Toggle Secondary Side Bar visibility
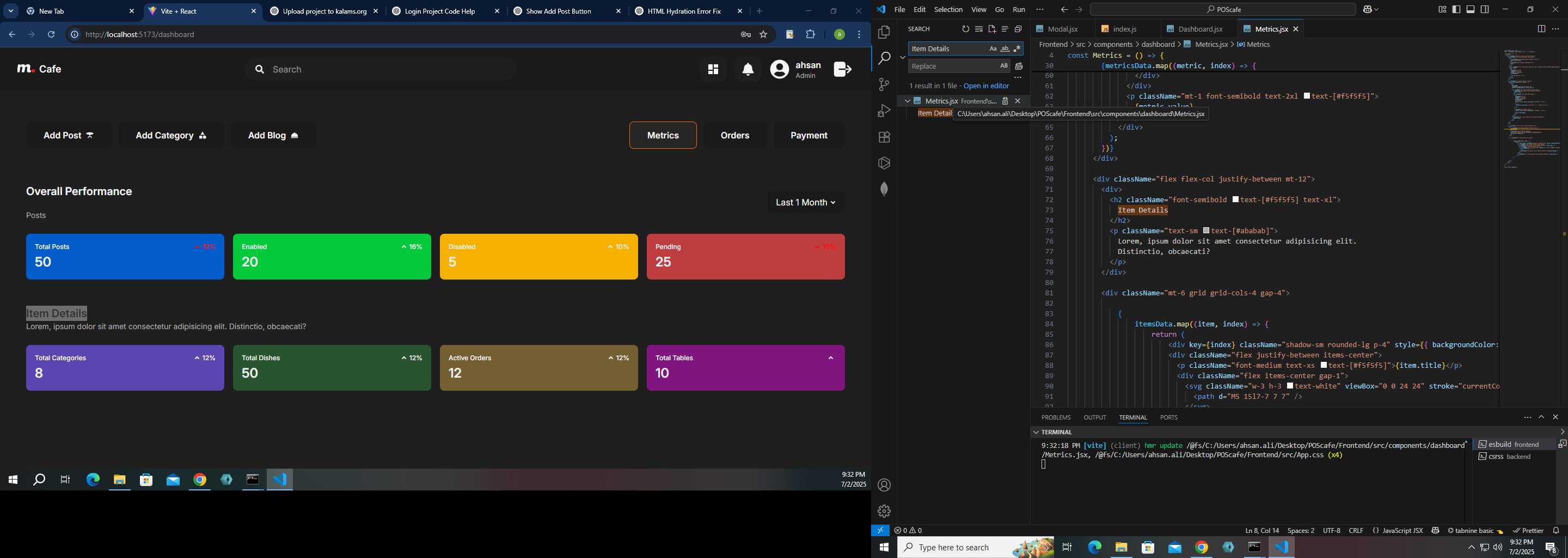The width and height of the screenshot is (1568, 558). (x=1485, y=10)
